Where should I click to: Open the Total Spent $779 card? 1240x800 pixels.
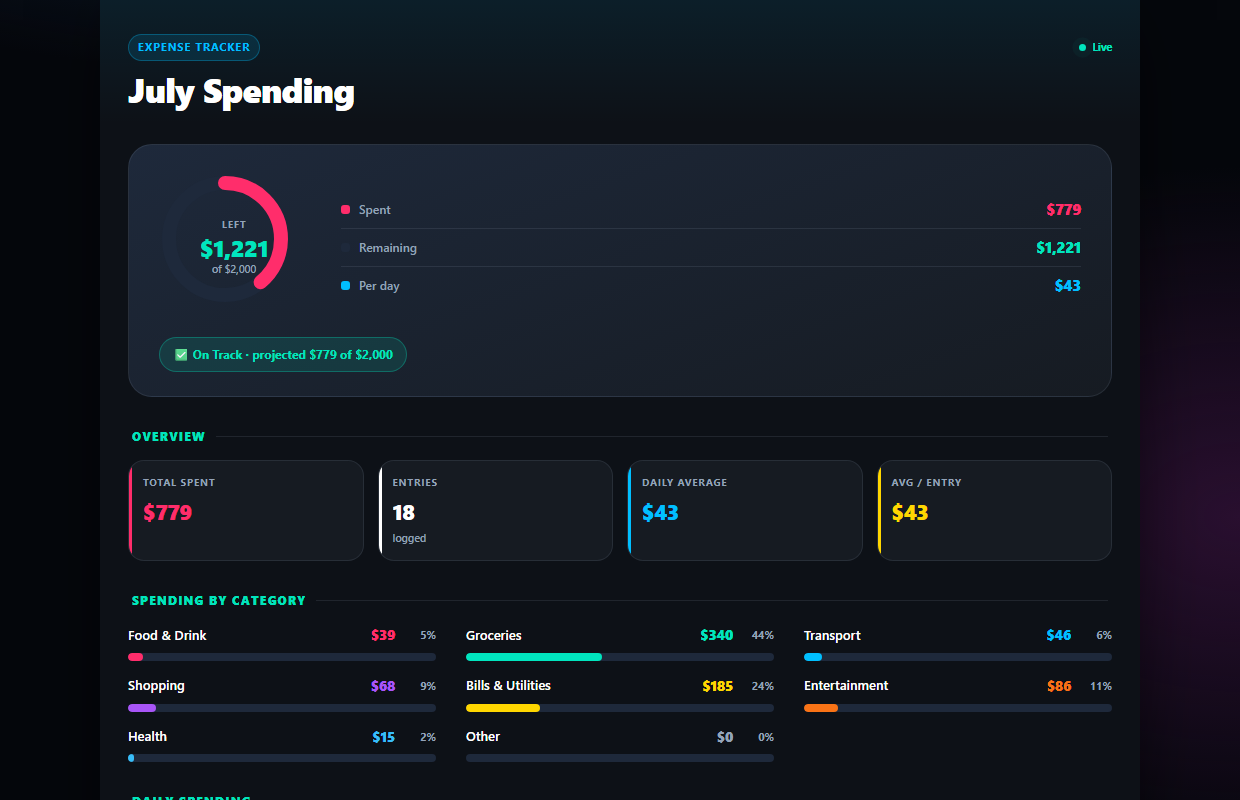point(246,510)
